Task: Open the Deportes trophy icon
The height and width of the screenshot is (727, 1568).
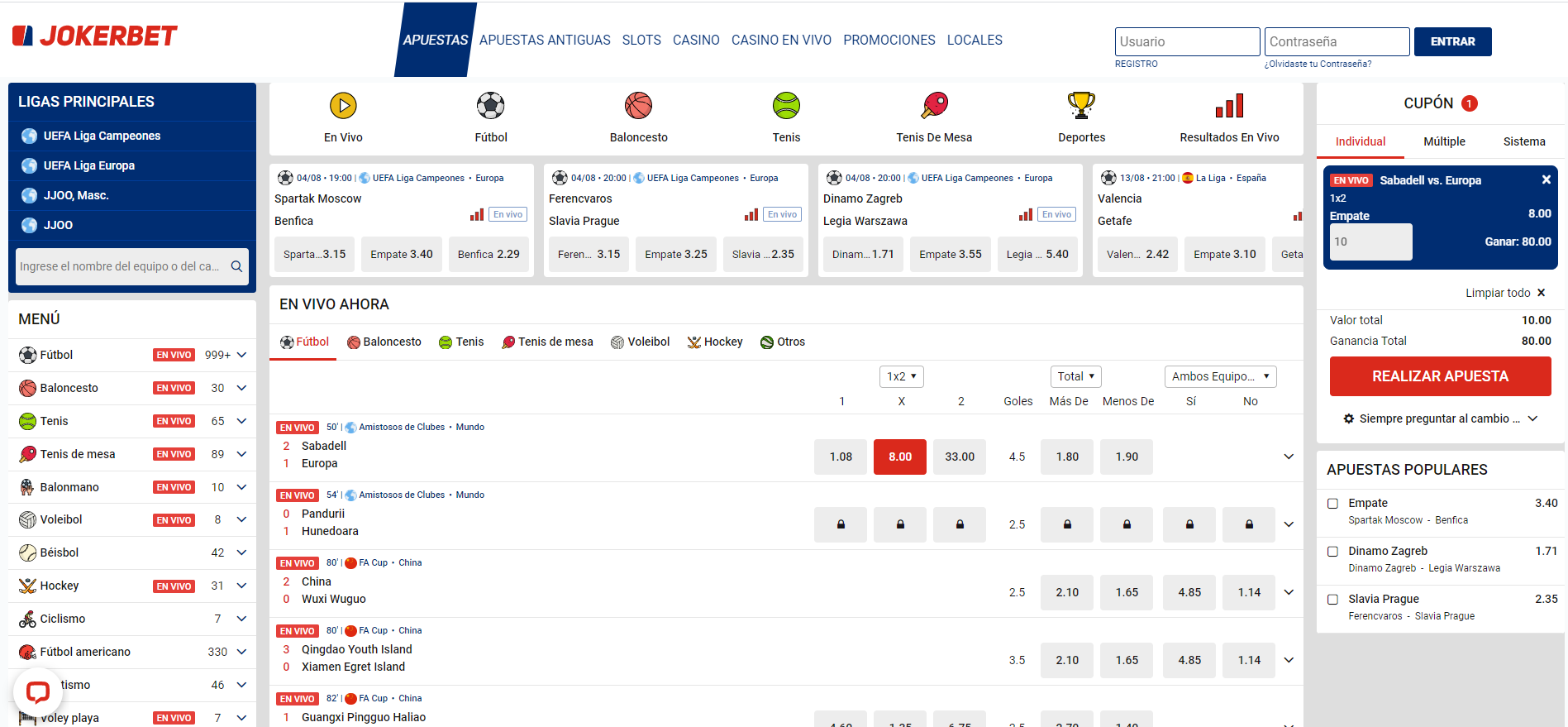Action: click(x=1081, y=106)
